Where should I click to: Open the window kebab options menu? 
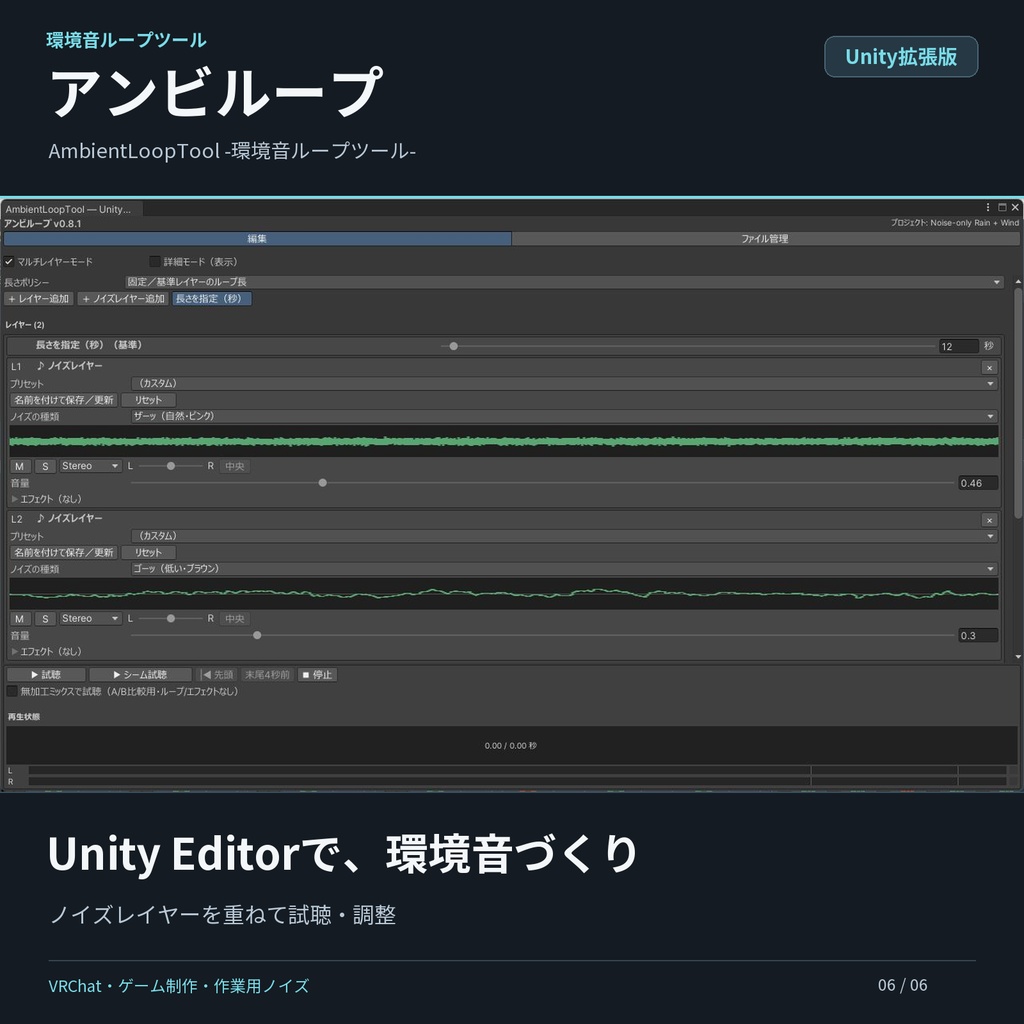point(987,207)
